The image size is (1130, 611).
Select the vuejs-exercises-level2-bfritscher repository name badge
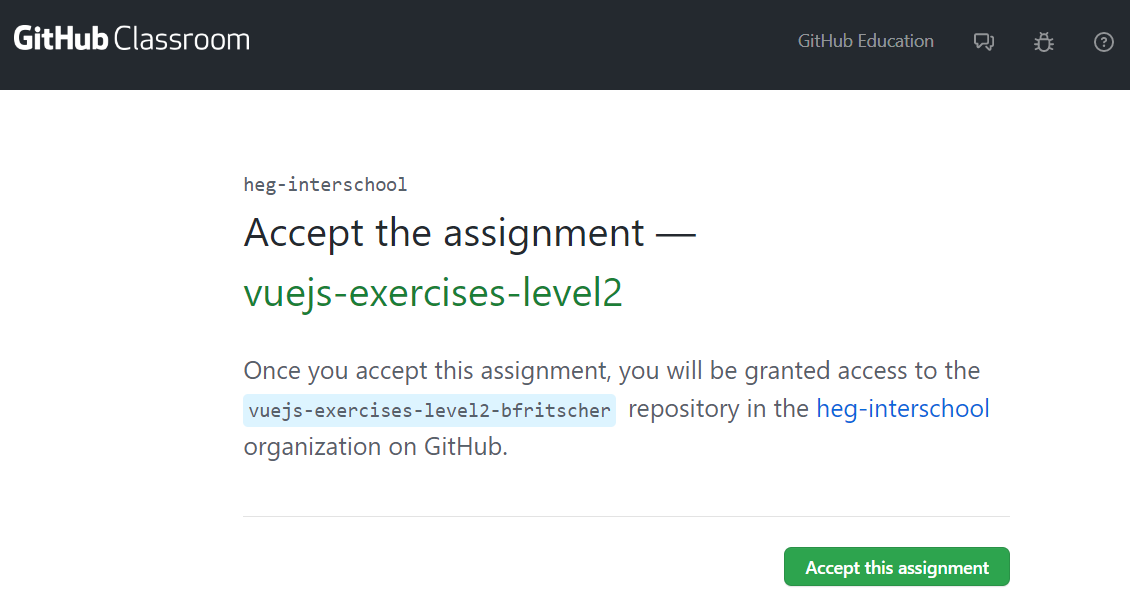point(429,410)
